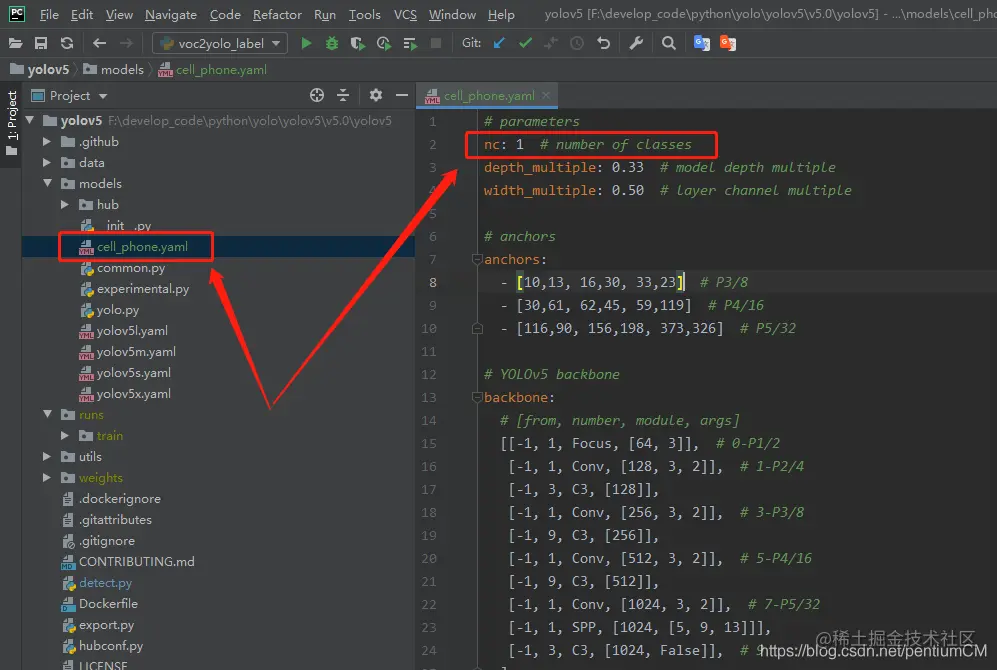Collapse the yolov5 root folder

pyautogui.click(x=29, y=120)
